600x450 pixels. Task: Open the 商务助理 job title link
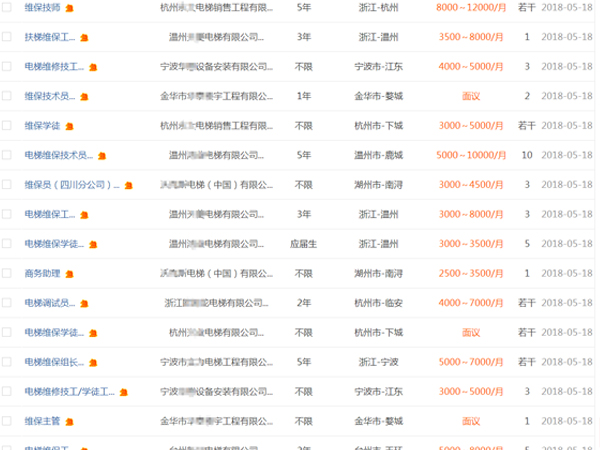(42, 273)
